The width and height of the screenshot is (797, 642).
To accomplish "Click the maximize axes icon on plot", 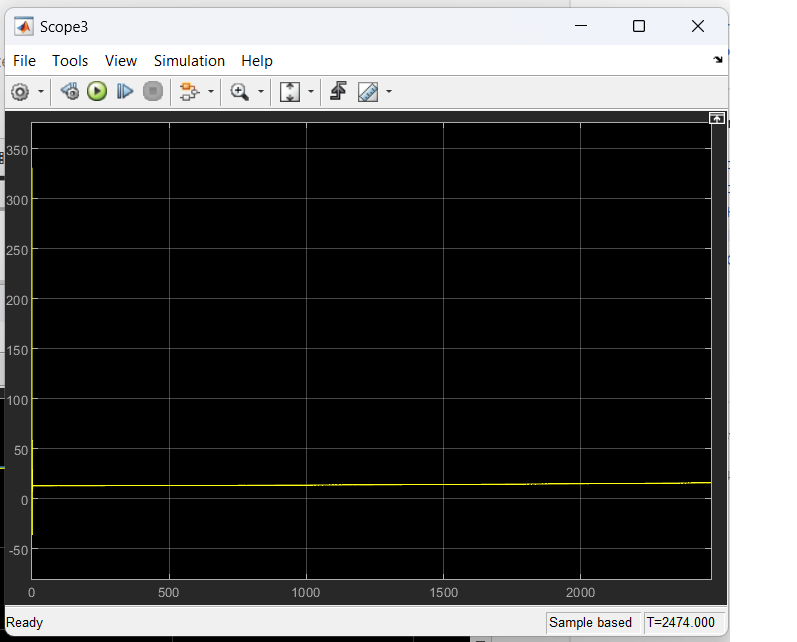I will click(717, 118).
